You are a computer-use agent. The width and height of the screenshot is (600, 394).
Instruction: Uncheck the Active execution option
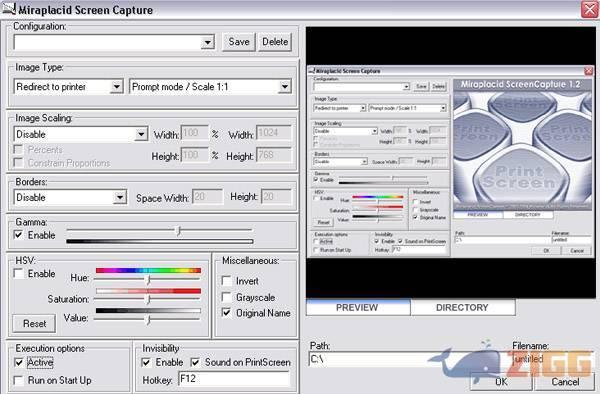tap(18, 362)
